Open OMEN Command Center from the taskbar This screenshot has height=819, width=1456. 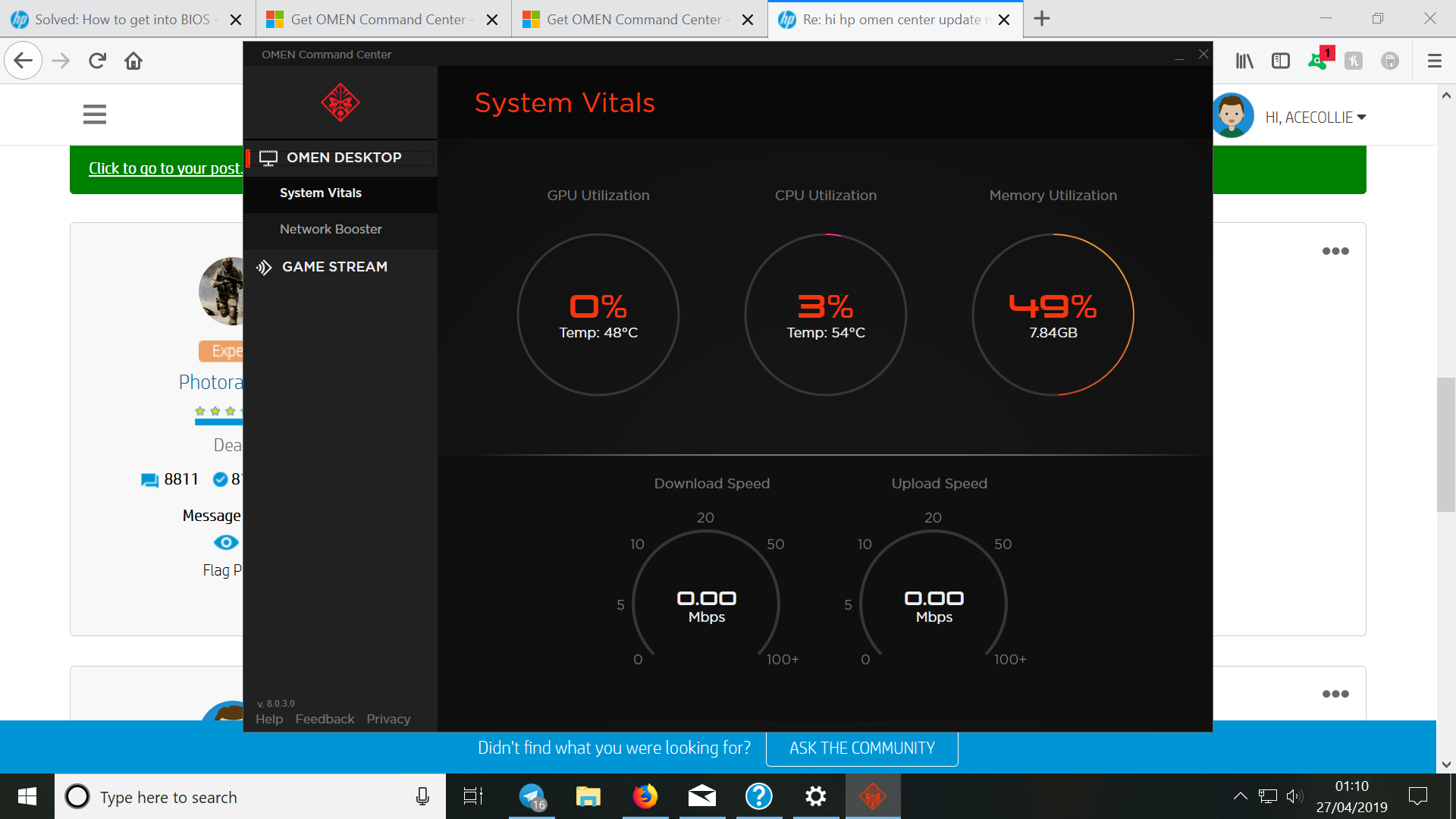[873, 796]
